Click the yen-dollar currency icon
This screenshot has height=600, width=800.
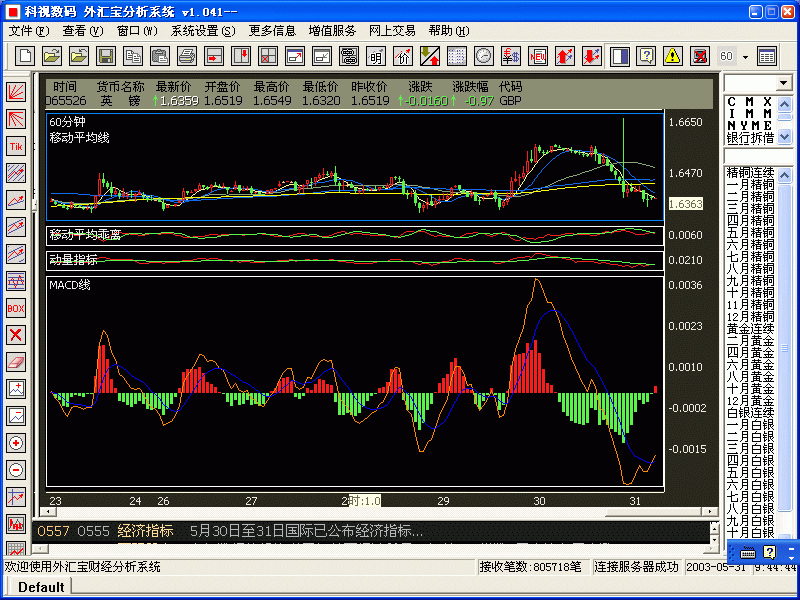[x=511, y=56]
